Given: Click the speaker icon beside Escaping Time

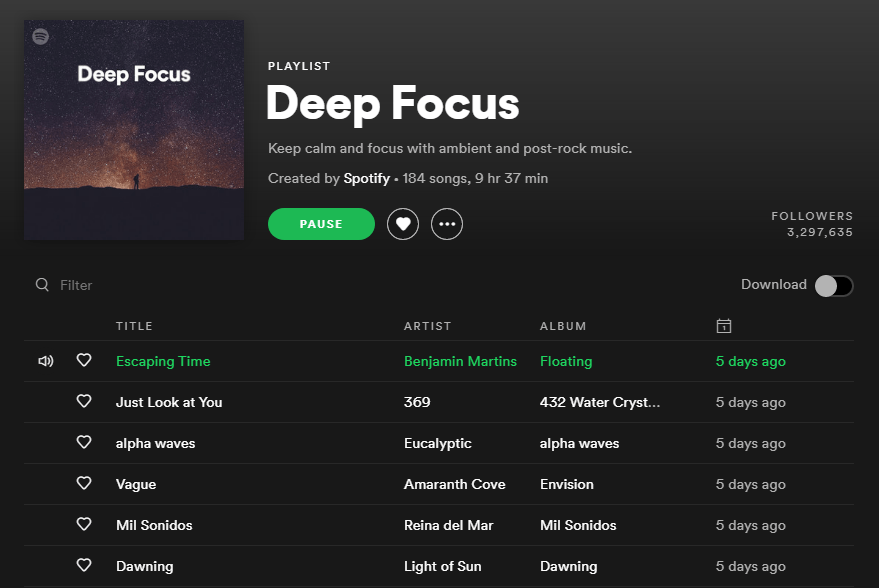Looking at the screenshot, I should click(45, 360).
